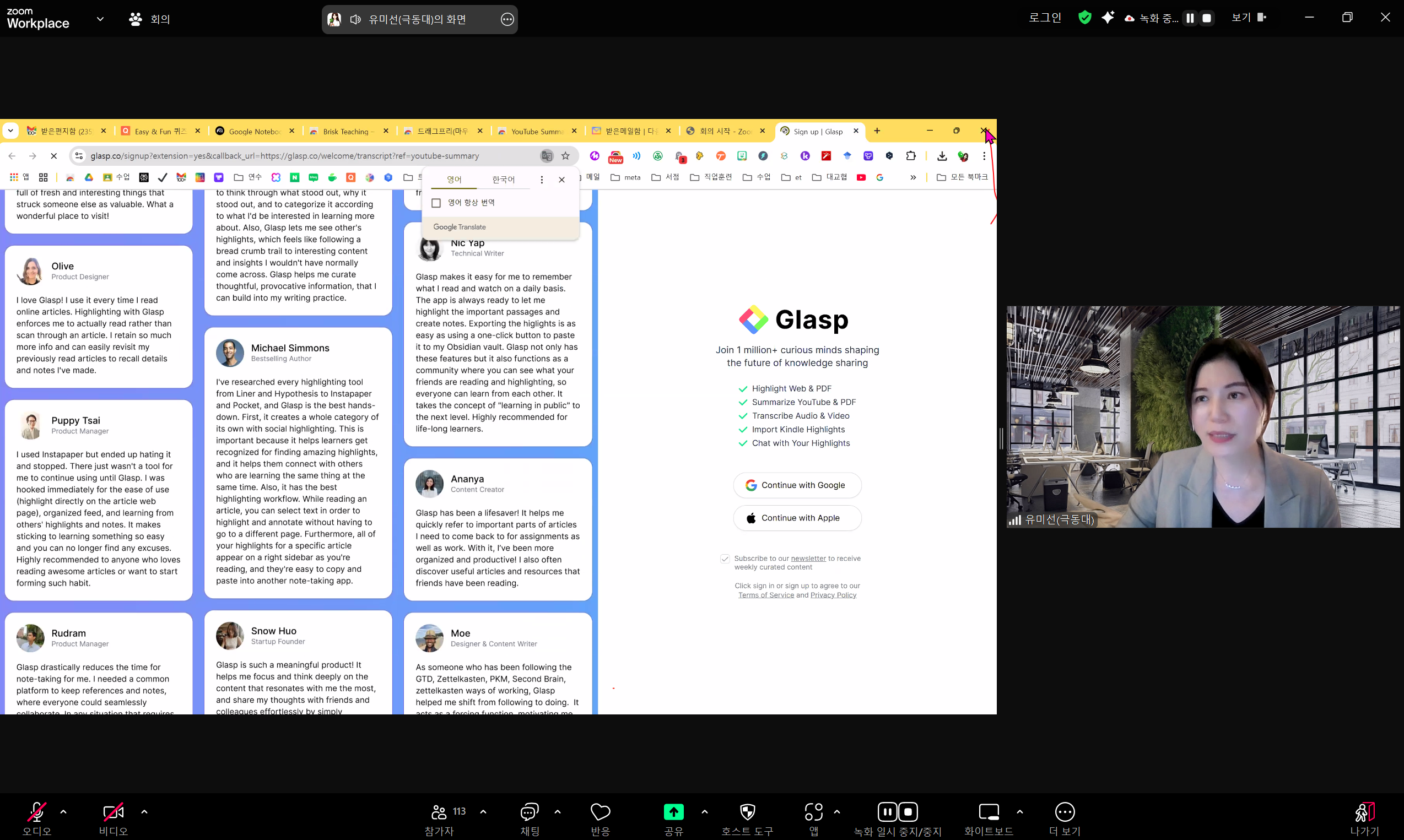Open the Zoom host tools shield
The height and width of the screenshot is (840, 1404).
click(747, 812)
